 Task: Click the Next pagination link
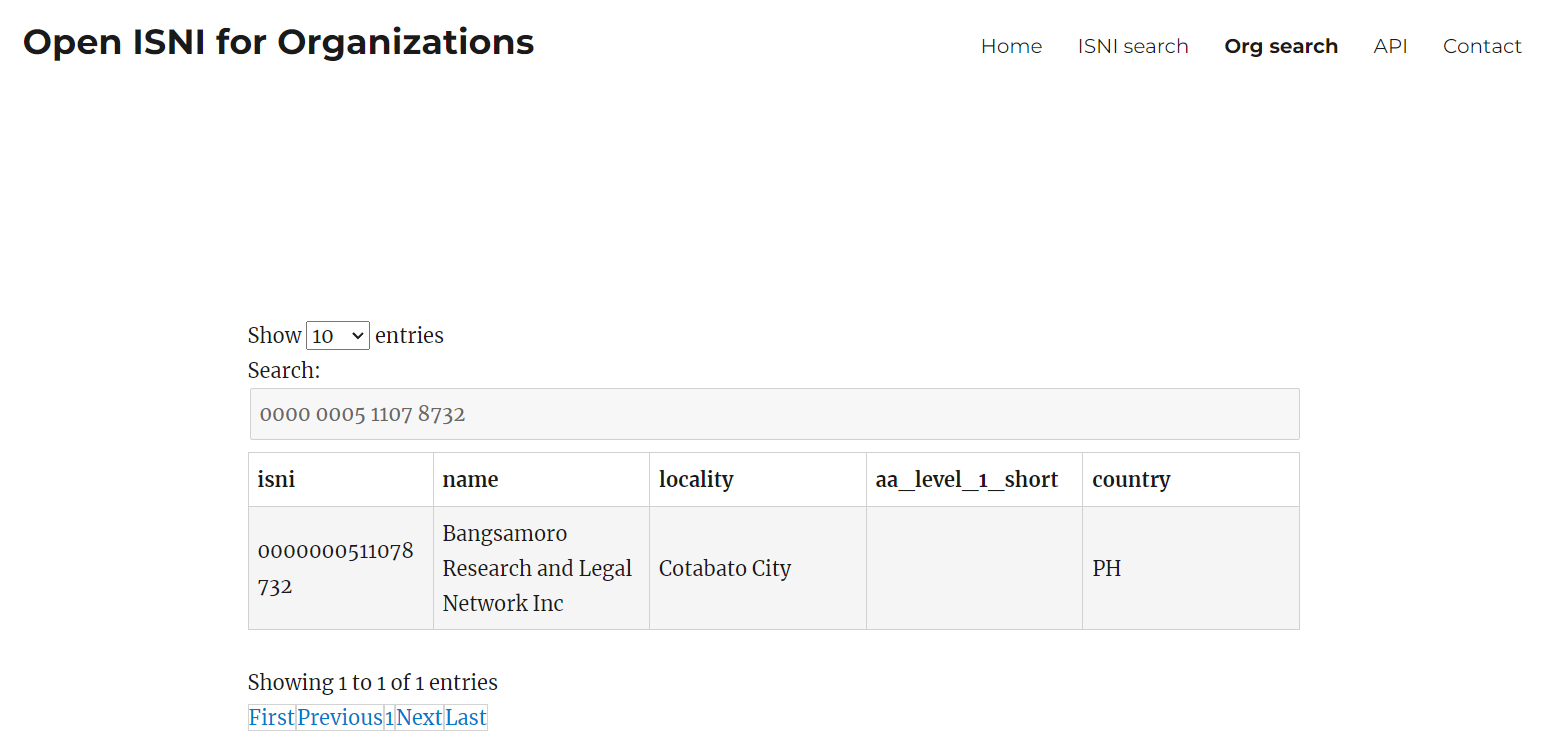click(x=419, y=717)
